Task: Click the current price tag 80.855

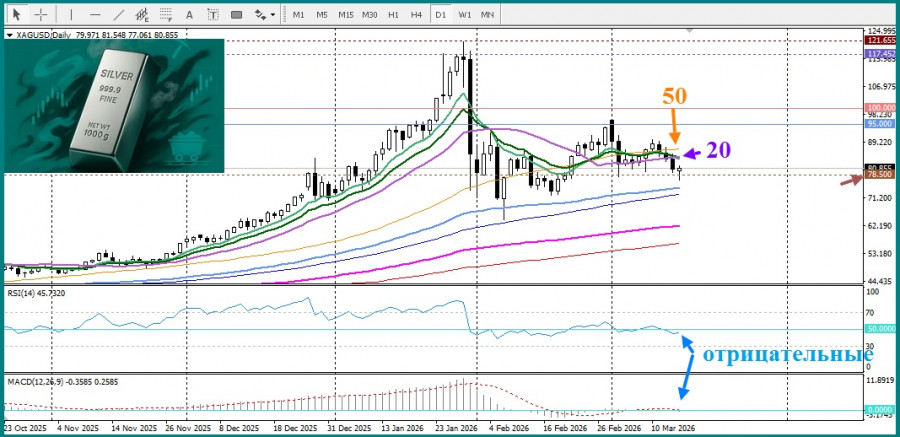Action: click(880, 168)
